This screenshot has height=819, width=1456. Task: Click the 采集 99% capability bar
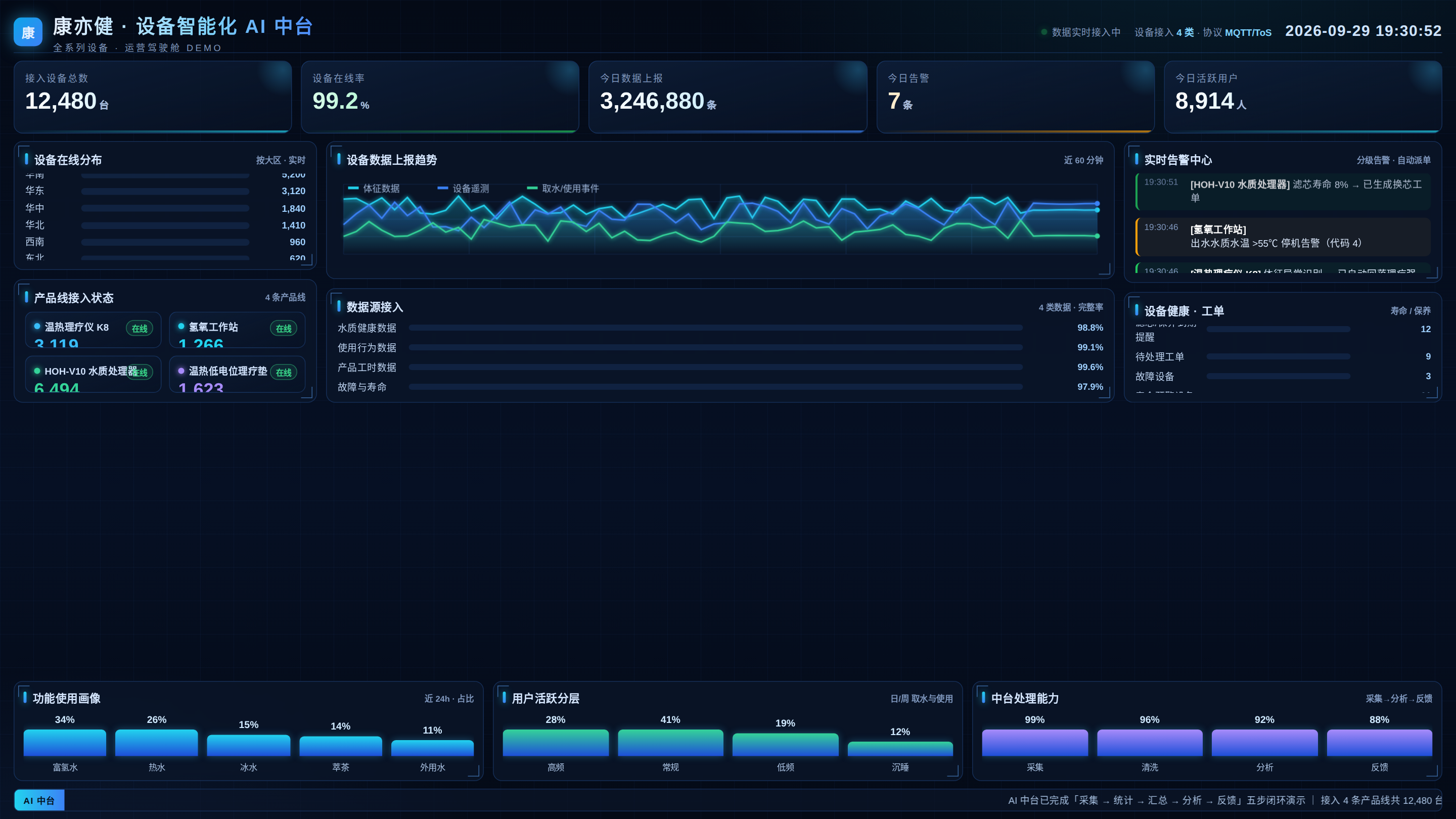[x=1035, y=742]
